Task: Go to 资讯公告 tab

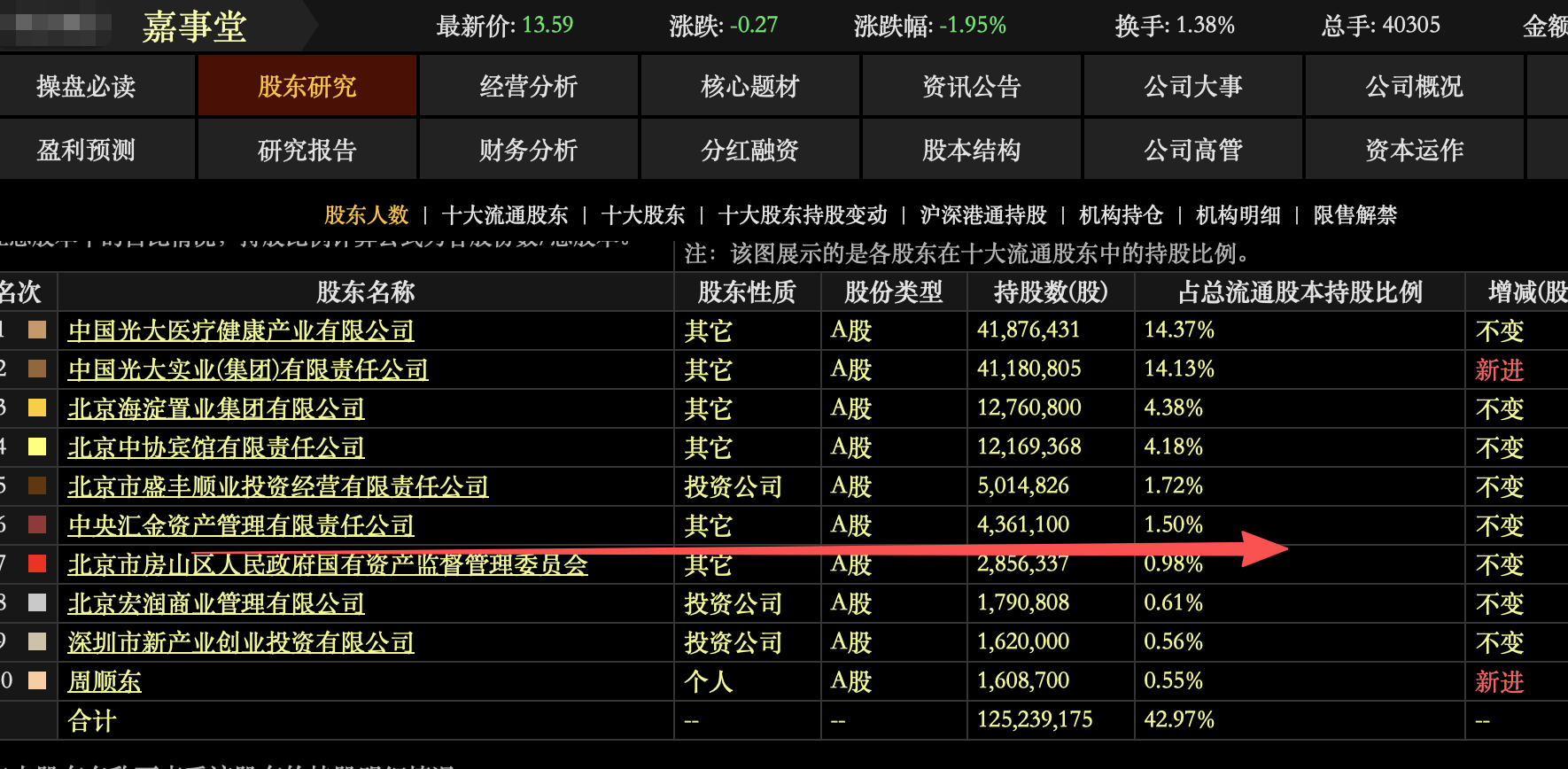Action: pyautogui.click(x=972, y=86)
